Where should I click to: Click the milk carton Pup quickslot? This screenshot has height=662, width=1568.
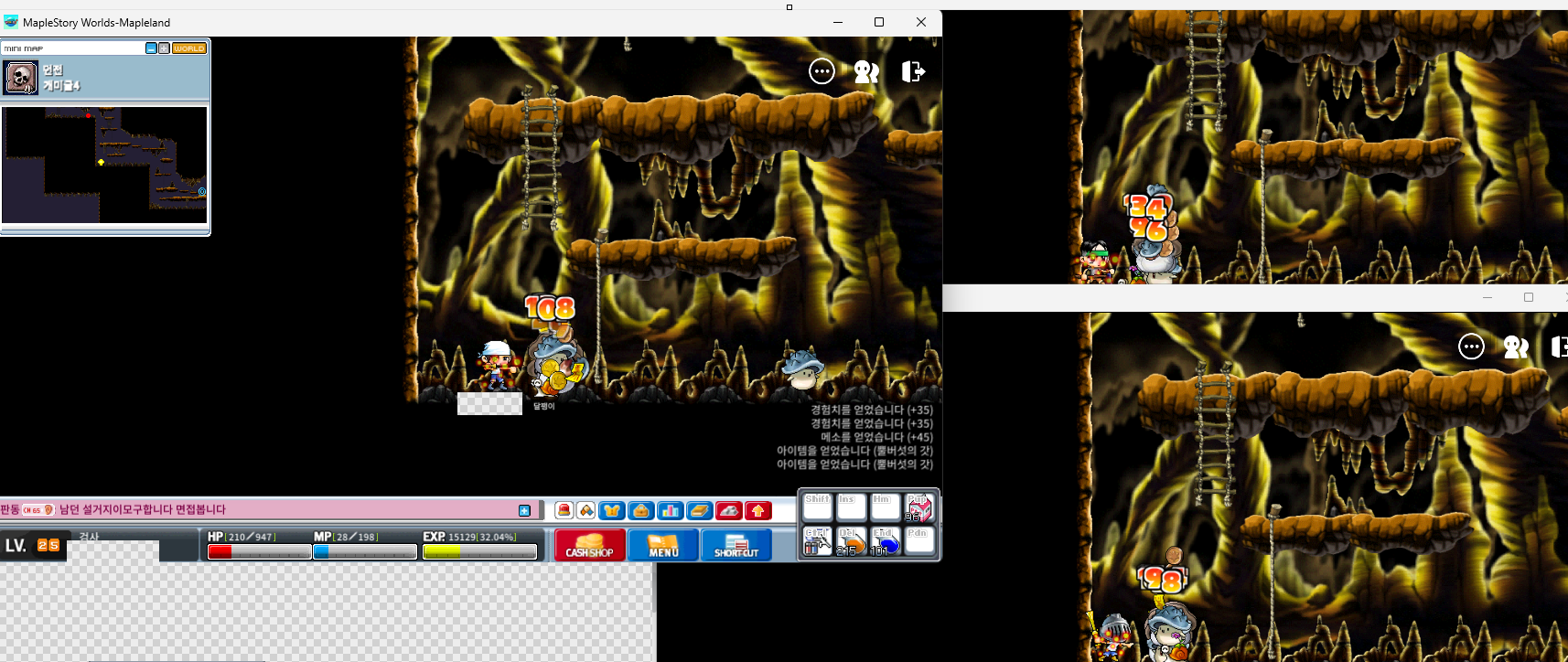[x=918, y=507]
